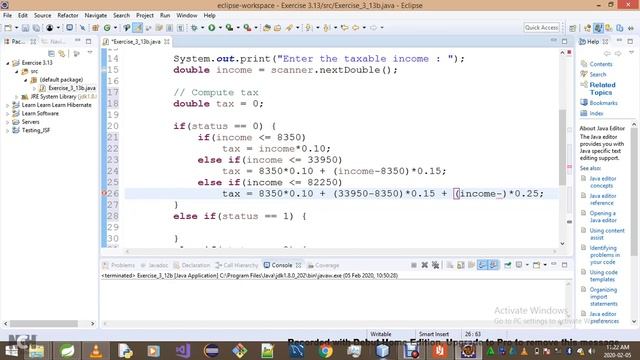The image size is (640, 360).
Task: Collapse the src folder node
Action: (x=17, y=71)
